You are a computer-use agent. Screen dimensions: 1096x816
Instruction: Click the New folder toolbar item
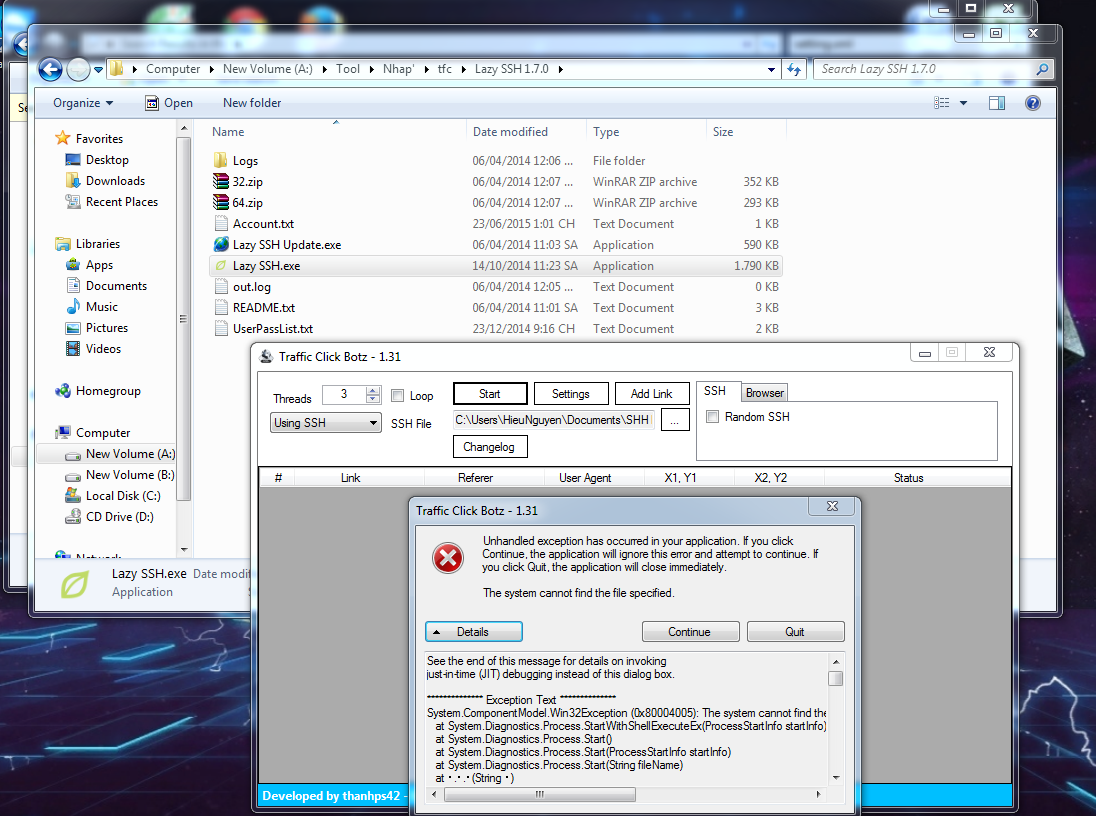tap(252, 103)
